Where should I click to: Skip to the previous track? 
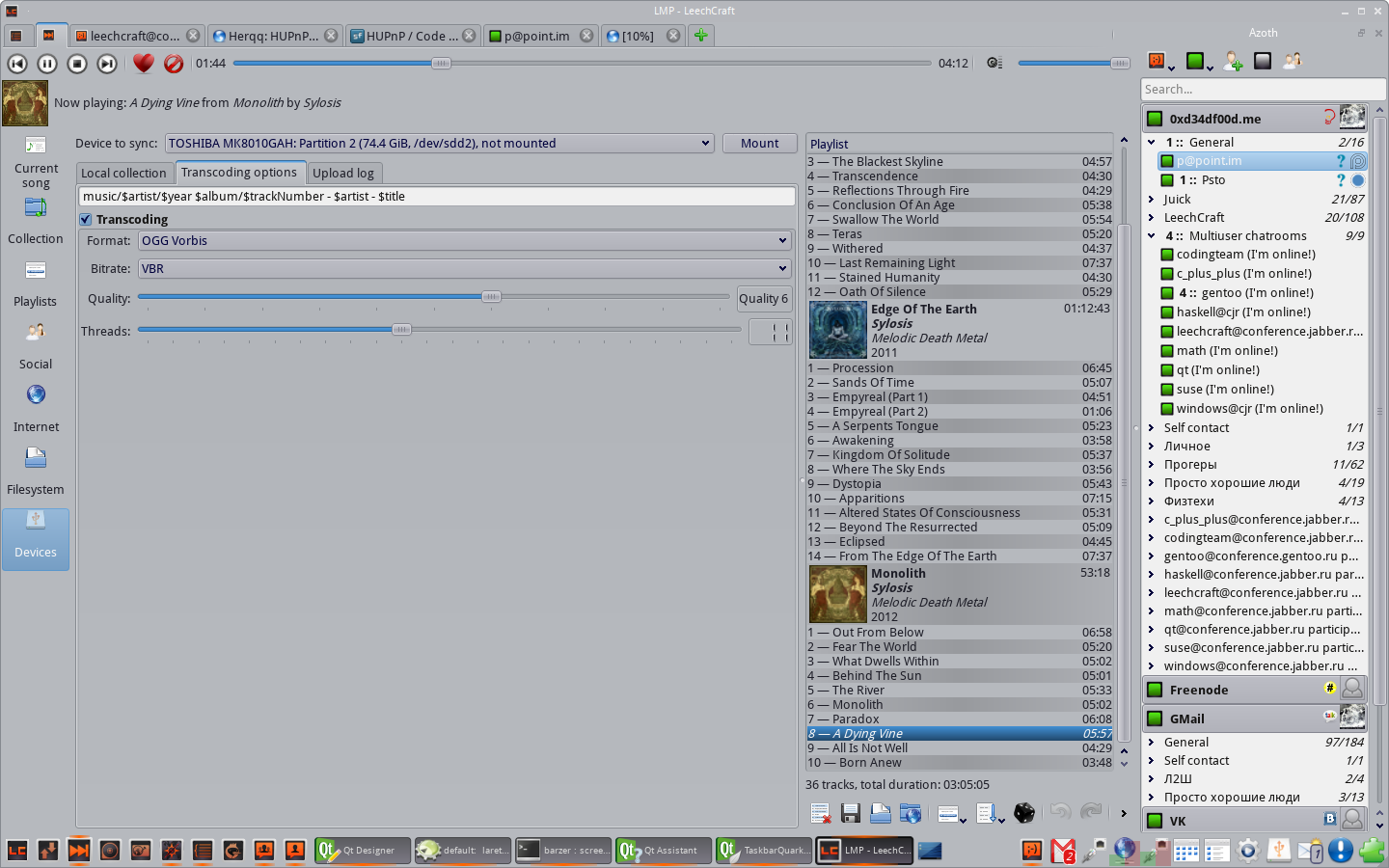17,64
